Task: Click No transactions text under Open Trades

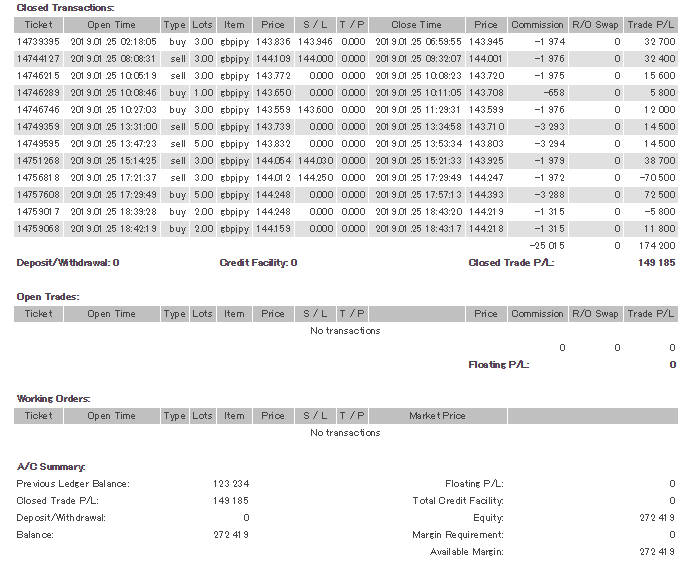Action: pyautogui.click(x=345, y=330)
